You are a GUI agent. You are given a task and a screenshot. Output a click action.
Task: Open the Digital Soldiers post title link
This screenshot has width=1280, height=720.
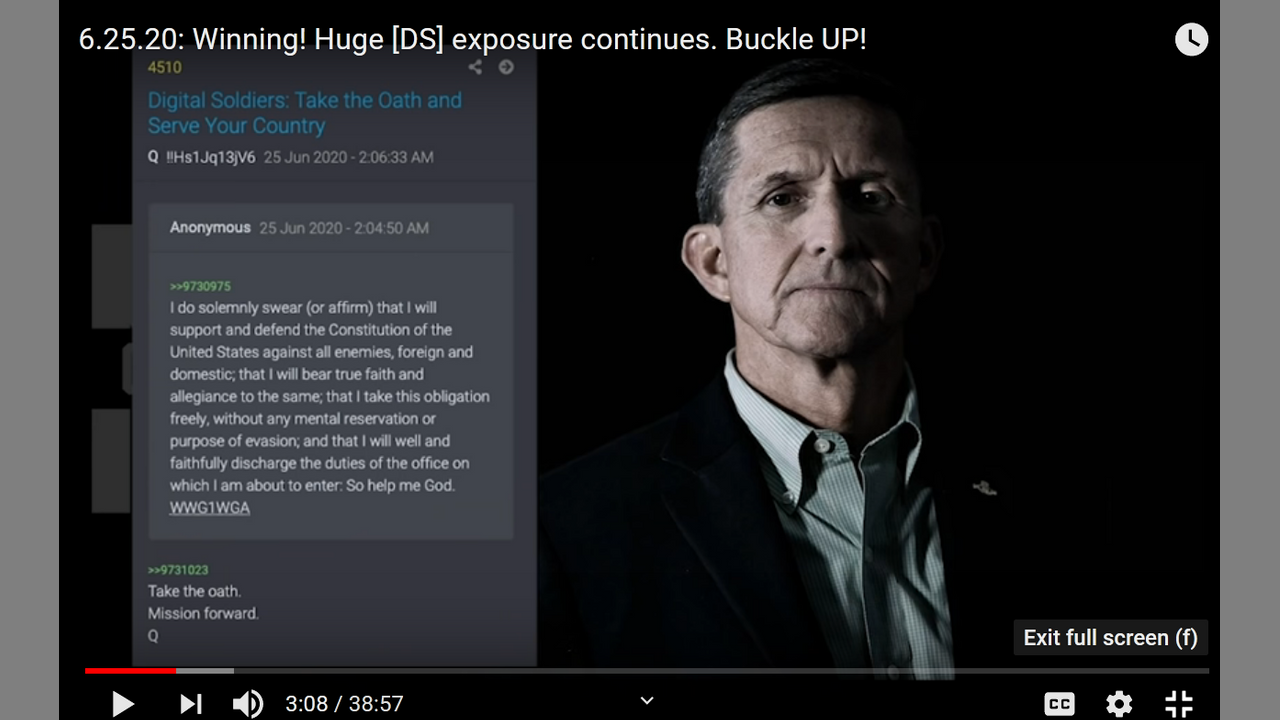tap(305, 113)
